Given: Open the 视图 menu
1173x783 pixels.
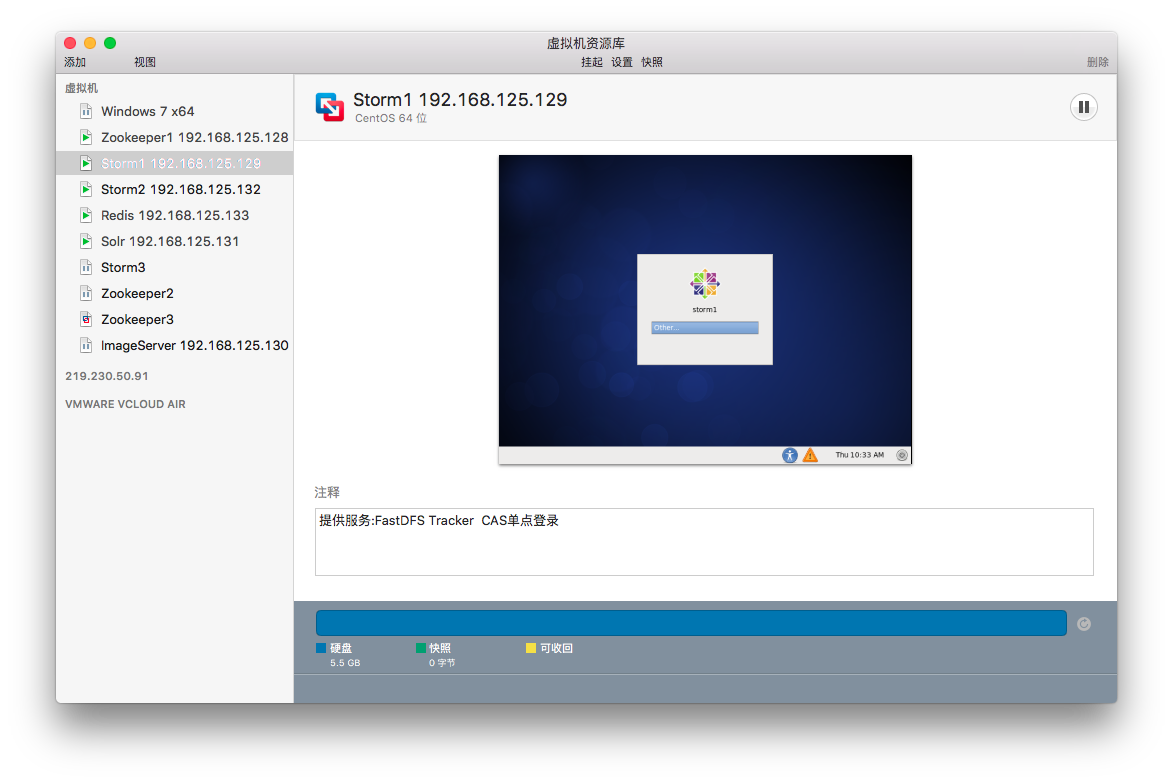Looking at the screenshot, I should pyautogui.click(x=145, y=62).
